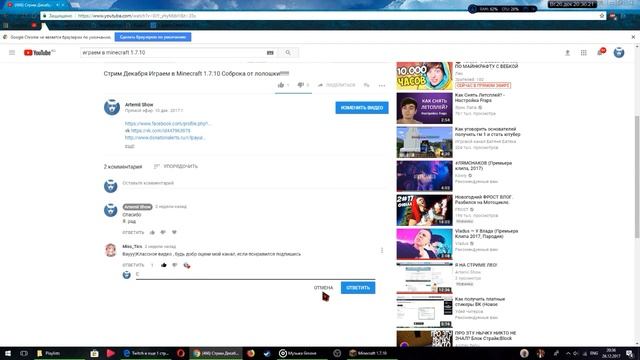Focus the 'Оставьте комментарий' comment field
This screenshot has height=360, width=640.
253,183
